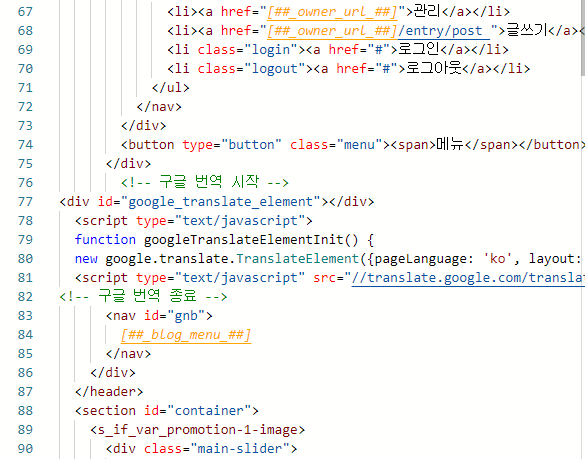Screen dimensions: 585x459
Task: Click the 메뉴 span text on line 74
Action: (x=450, y=144)
